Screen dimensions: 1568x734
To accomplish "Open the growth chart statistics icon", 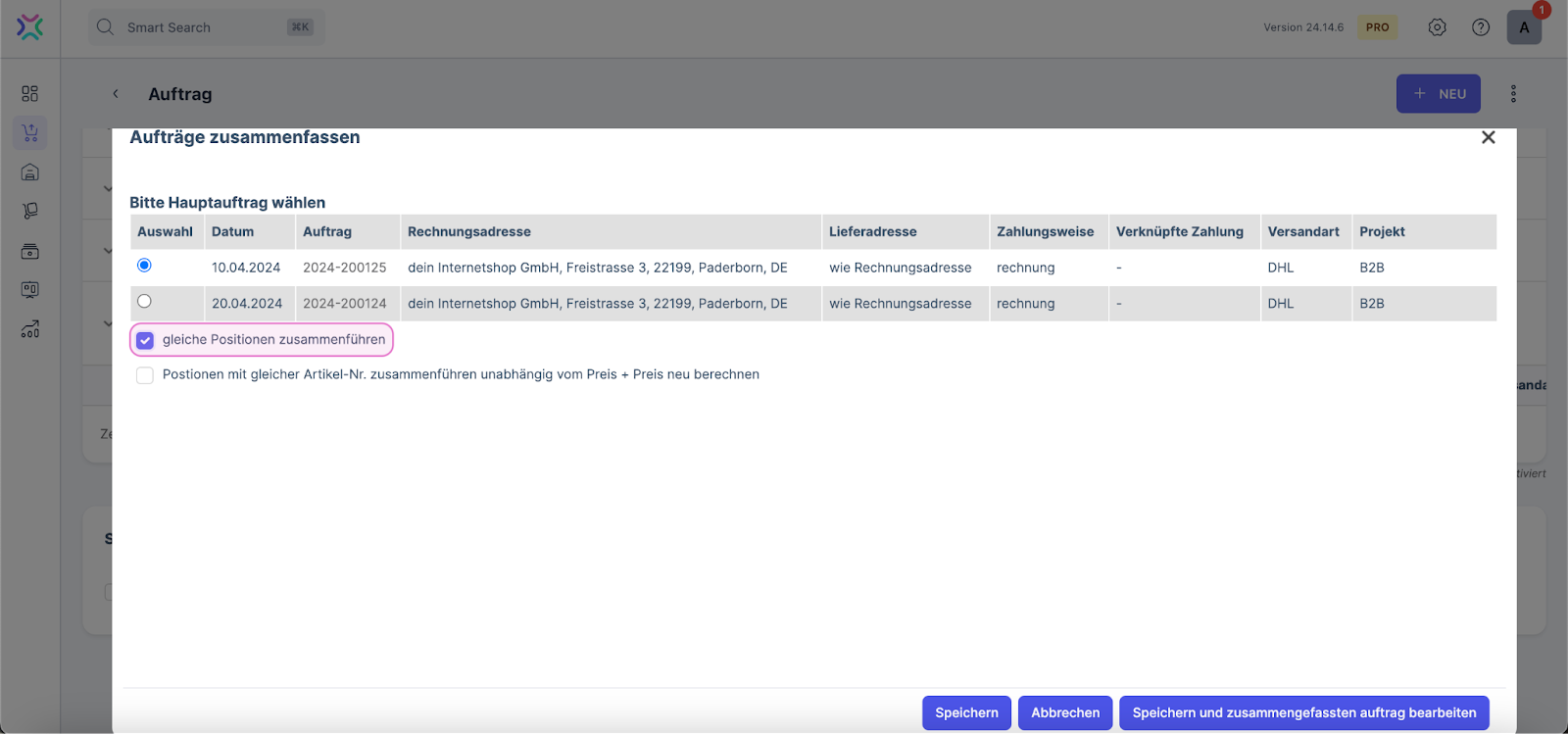I will point(29,329).
